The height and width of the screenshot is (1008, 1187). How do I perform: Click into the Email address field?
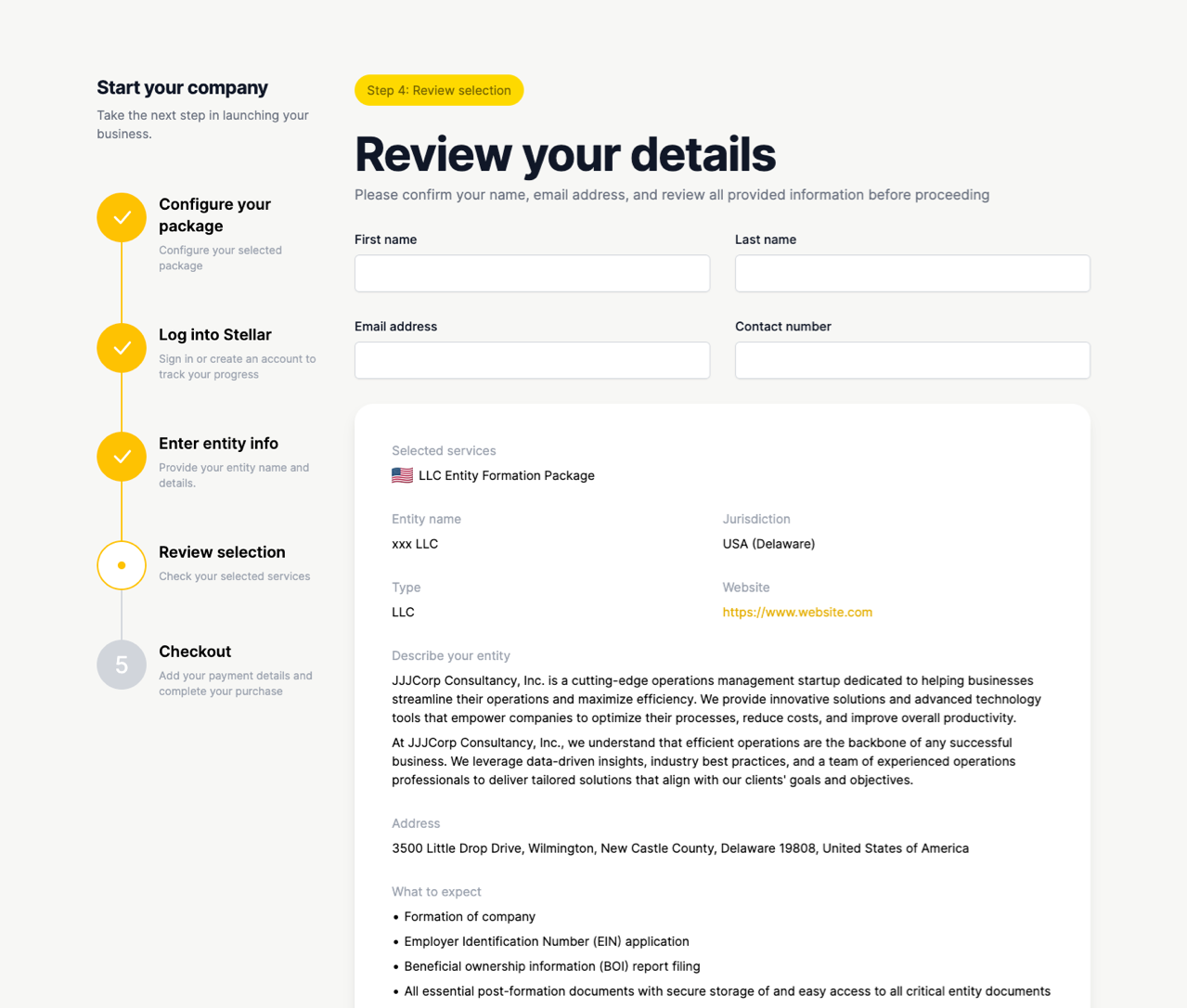532,360
